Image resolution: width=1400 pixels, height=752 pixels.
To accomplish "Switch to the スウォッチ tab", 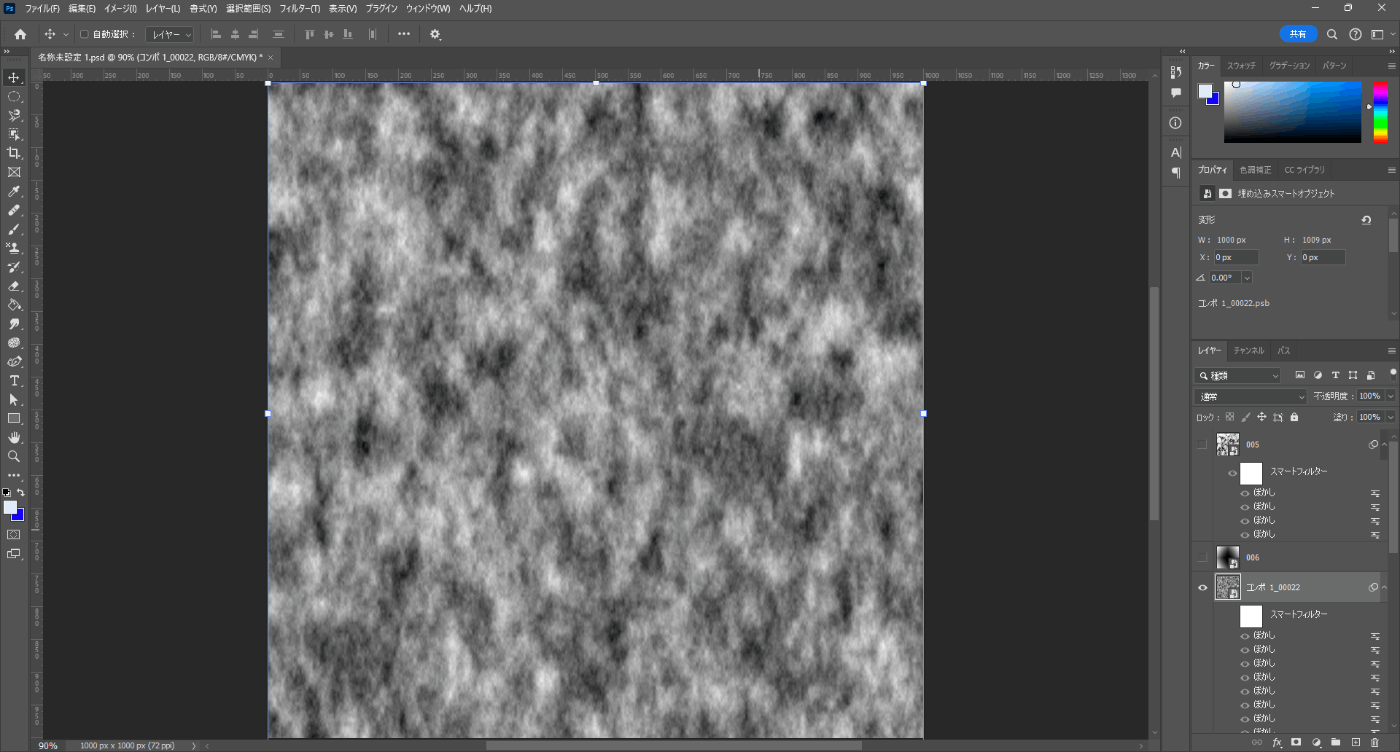I will pos(1242,65).
